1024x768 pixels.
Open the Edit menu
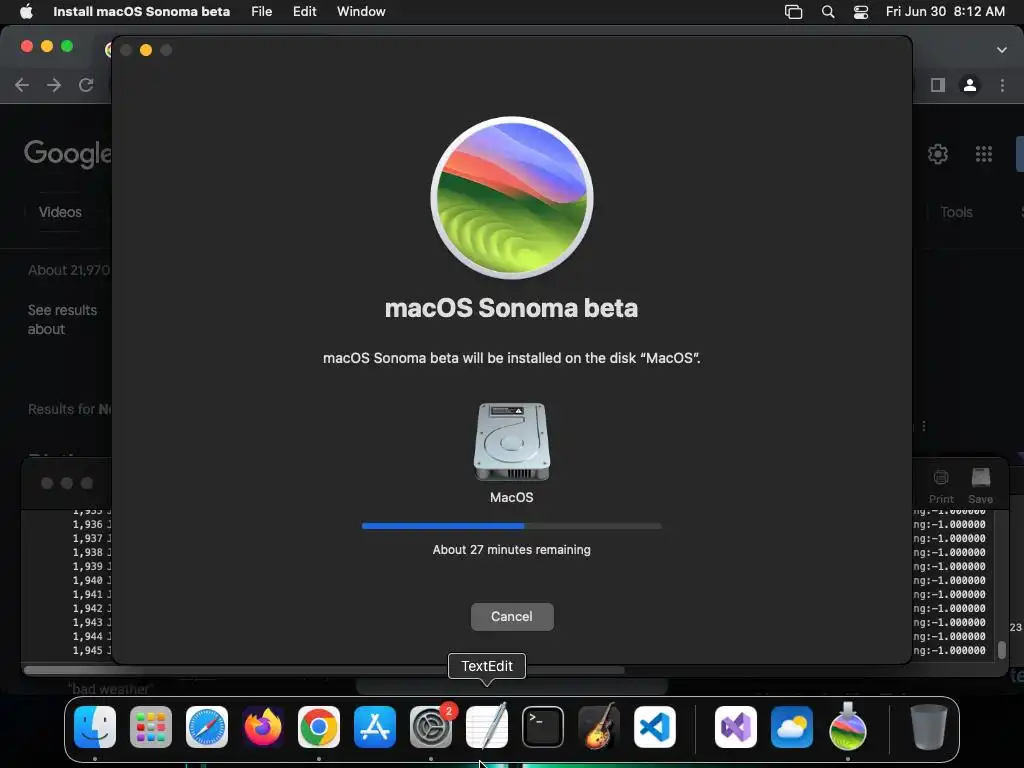(x=304, y=11)
